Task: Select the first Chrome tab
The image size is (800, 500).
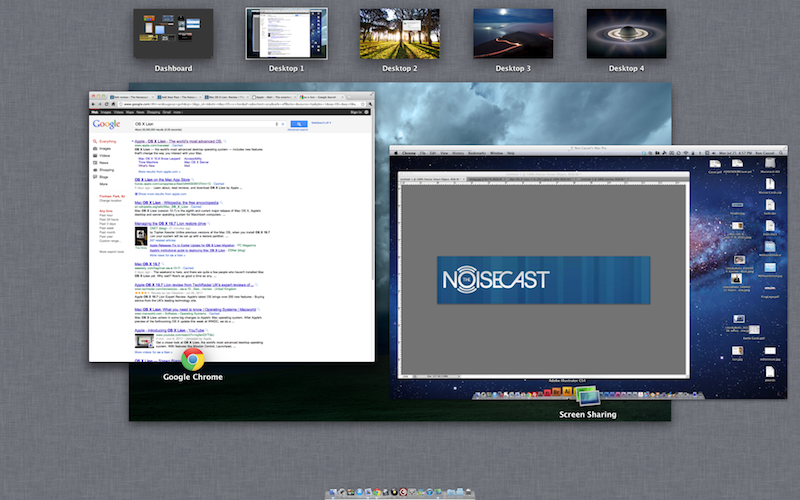Action: (x=132, y=97)
